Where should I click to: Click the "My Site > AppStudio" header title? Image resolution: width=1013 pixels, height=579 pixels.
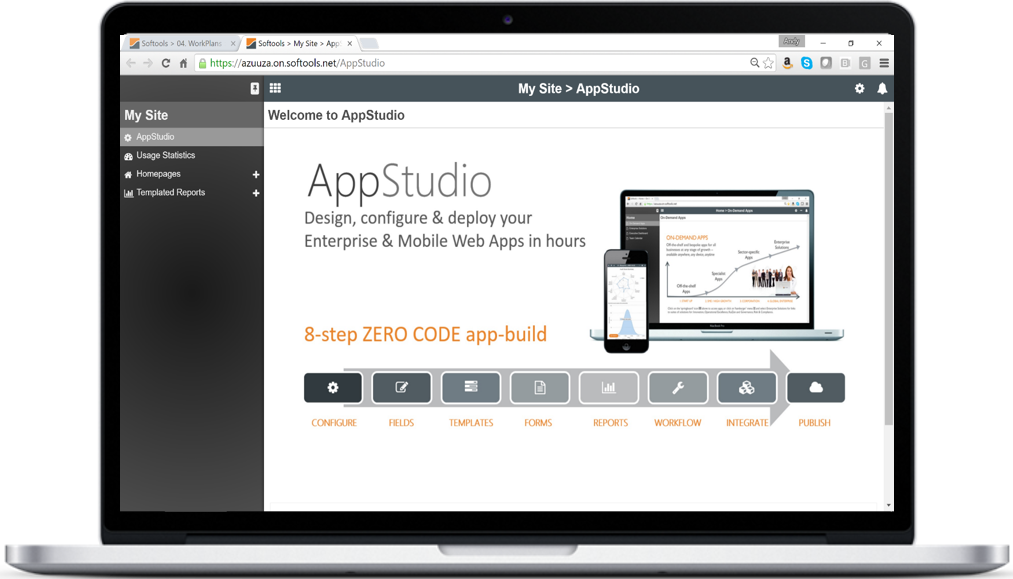tap(578, 89)
